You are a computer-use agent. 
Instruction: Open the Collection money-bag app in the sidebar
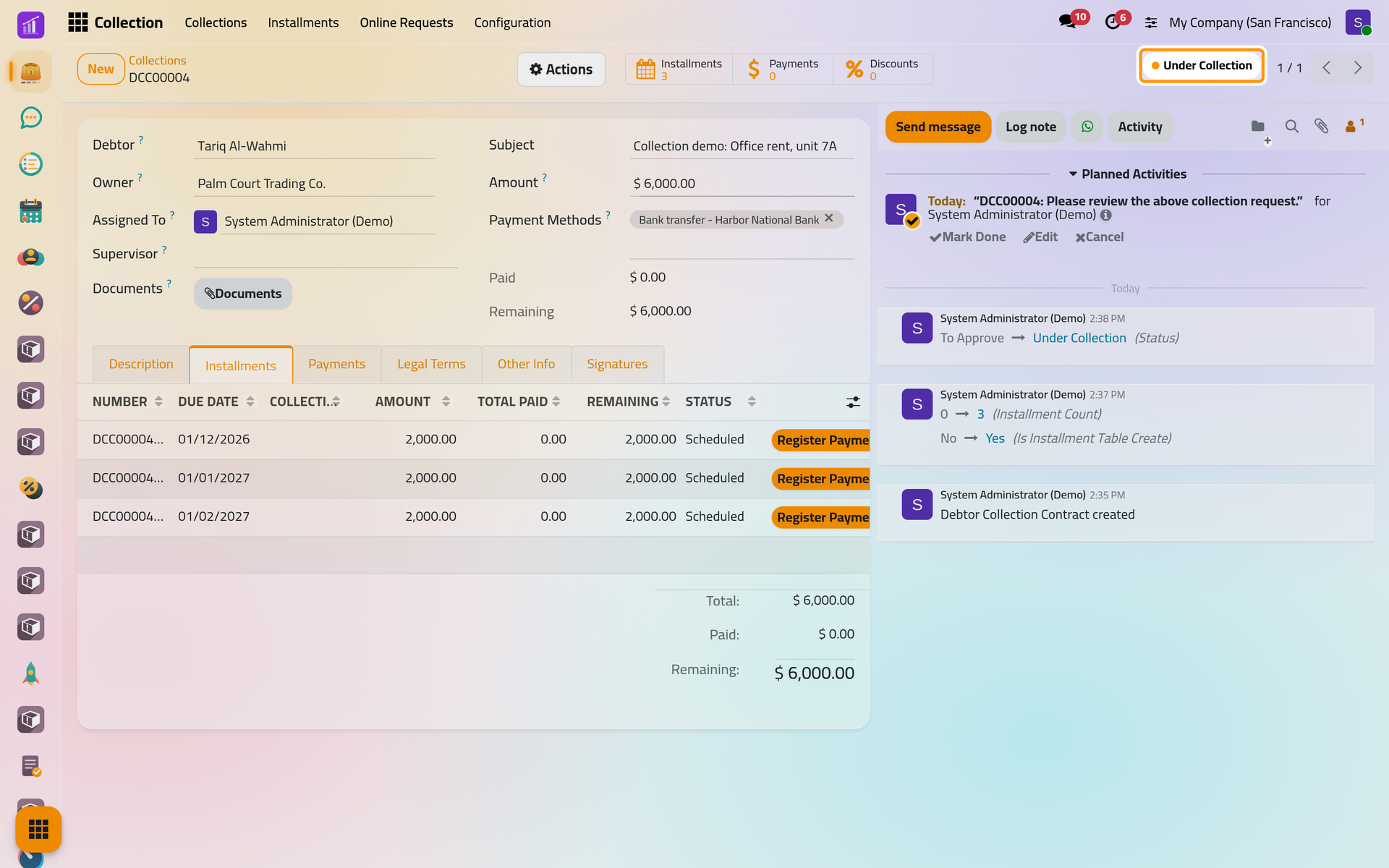coord(30,72)
